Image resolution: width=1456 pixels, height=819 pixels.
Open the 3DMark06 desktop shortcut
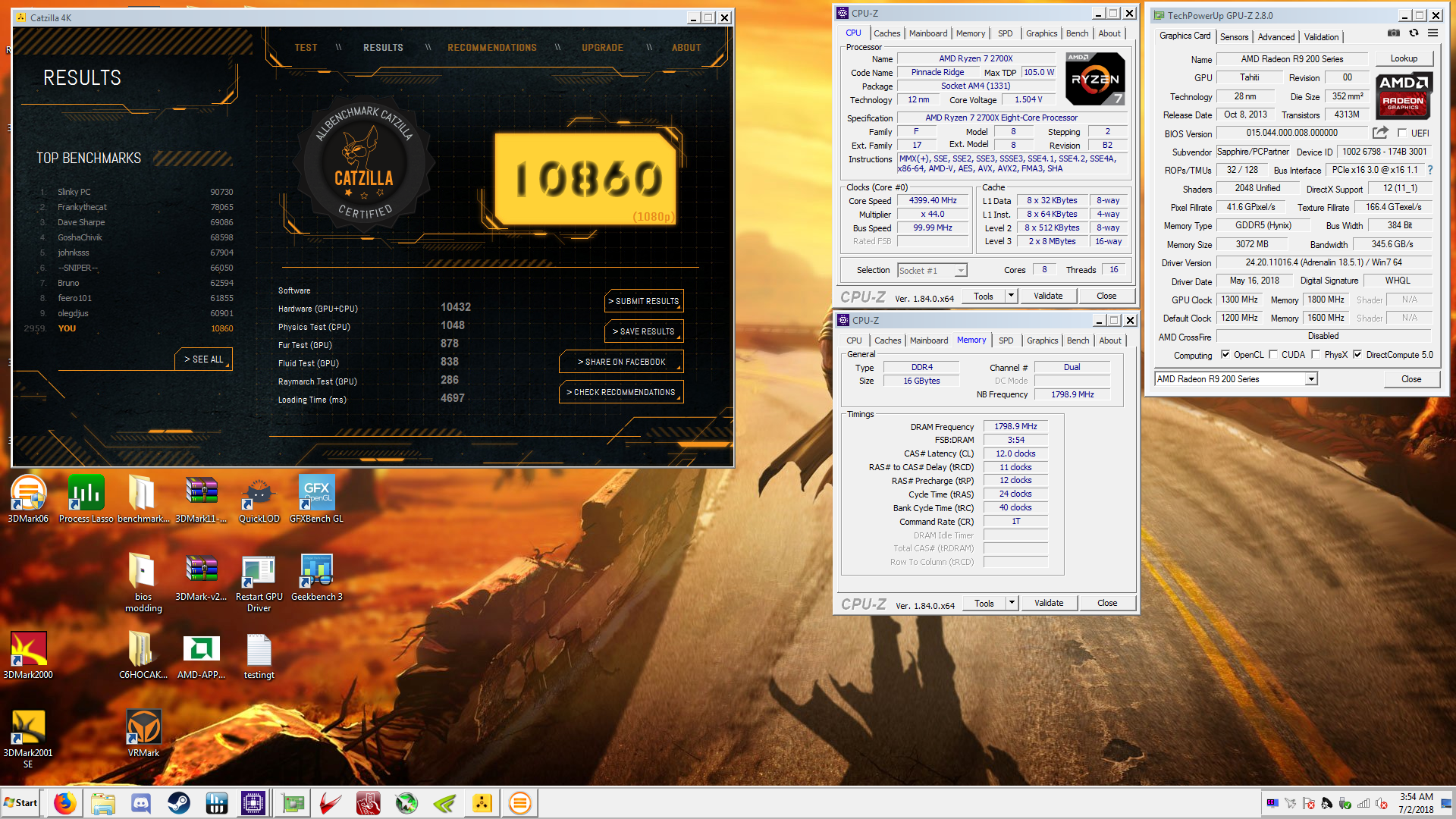[28, 498]
